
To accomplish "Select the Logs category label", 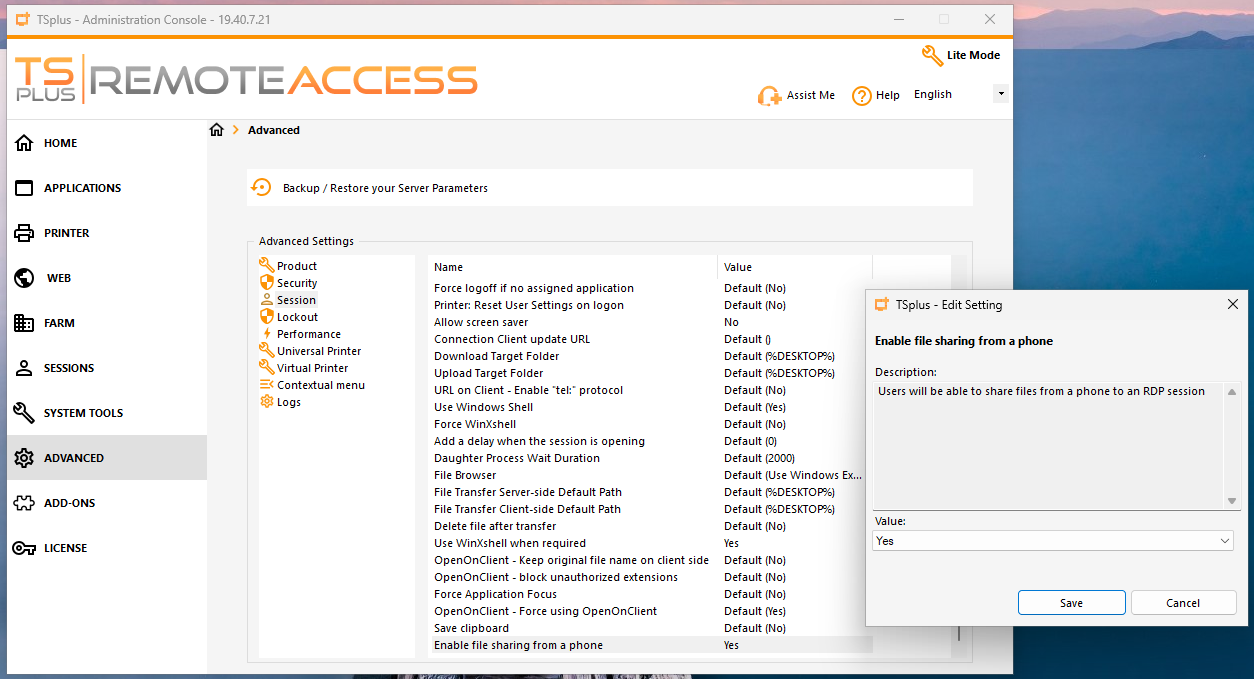I will coord(289,402).
